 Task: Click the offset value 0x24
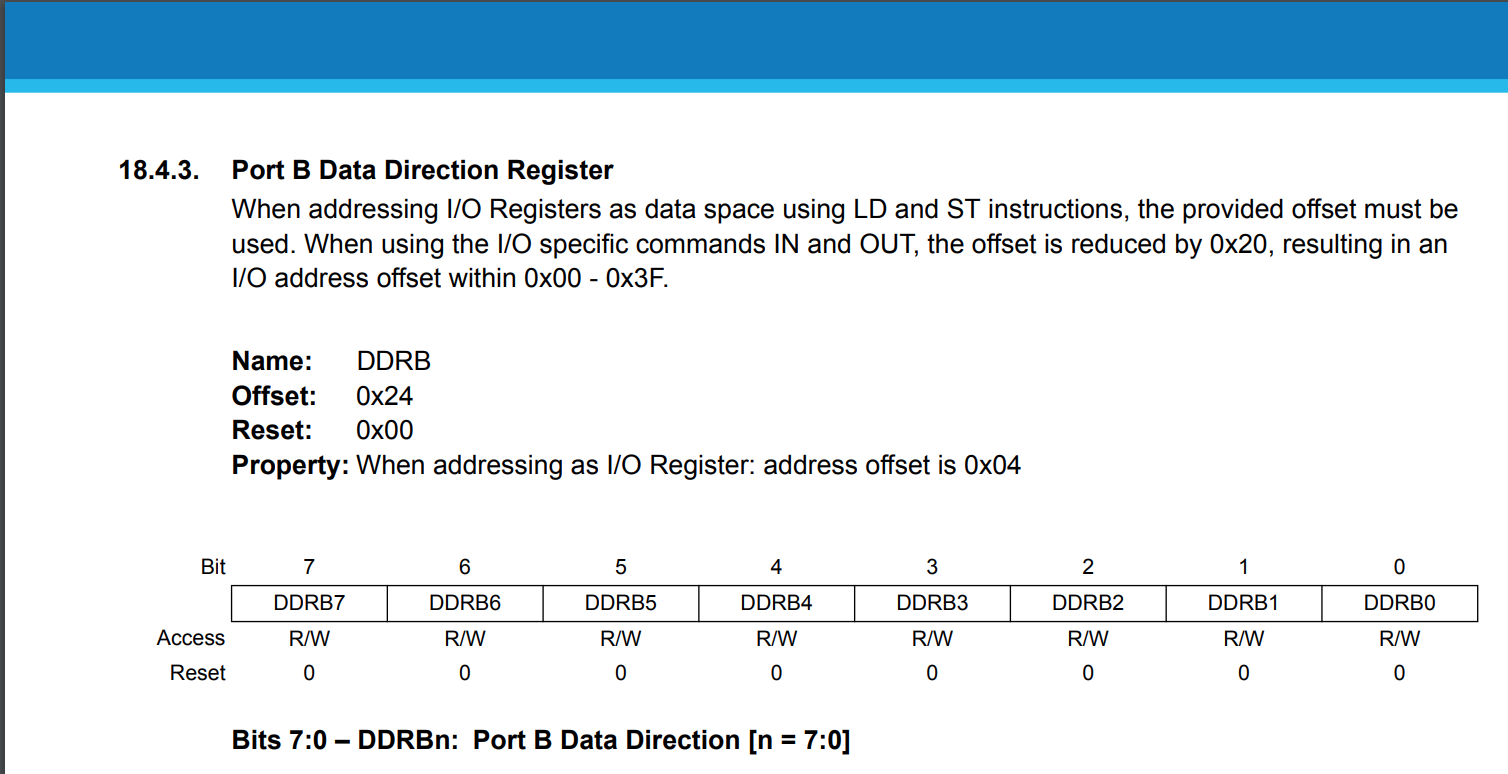click(x=385, y=396)
